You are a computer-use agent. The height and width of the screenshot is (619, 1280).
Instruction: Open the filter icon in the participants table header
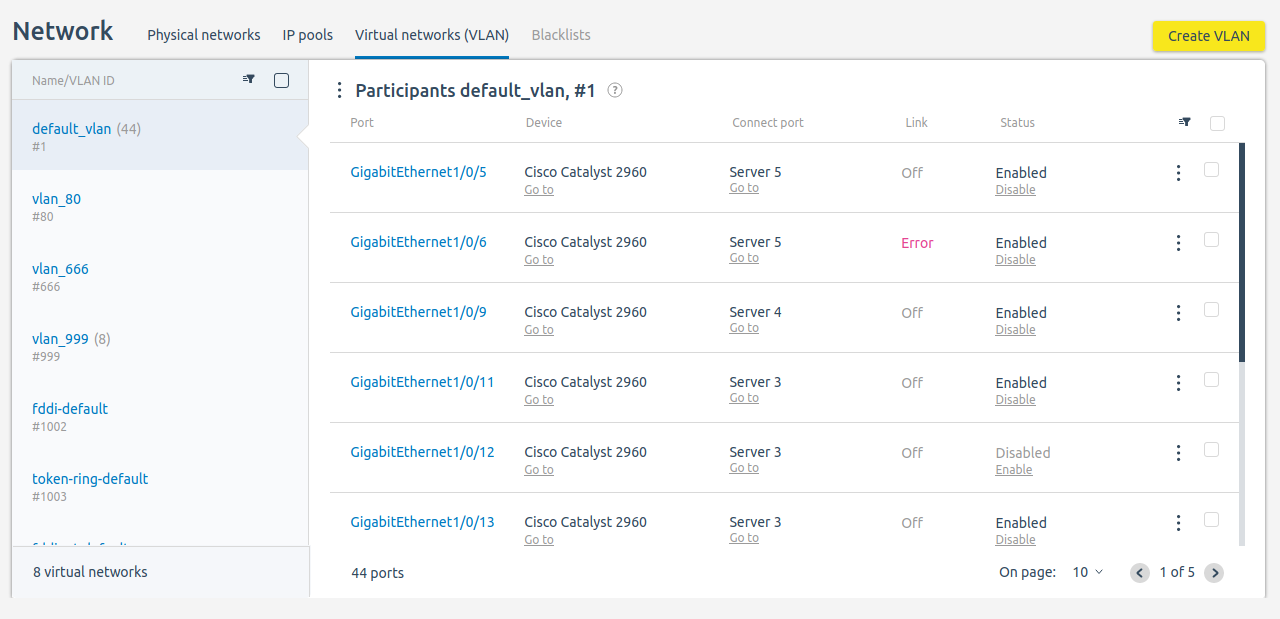(1185, 122)
